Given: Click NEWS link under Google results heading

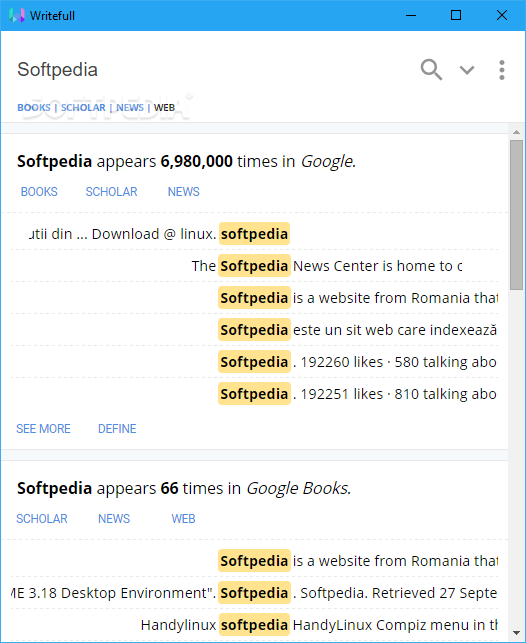Looking at the screenshot, I should click(x=184, y=192).
